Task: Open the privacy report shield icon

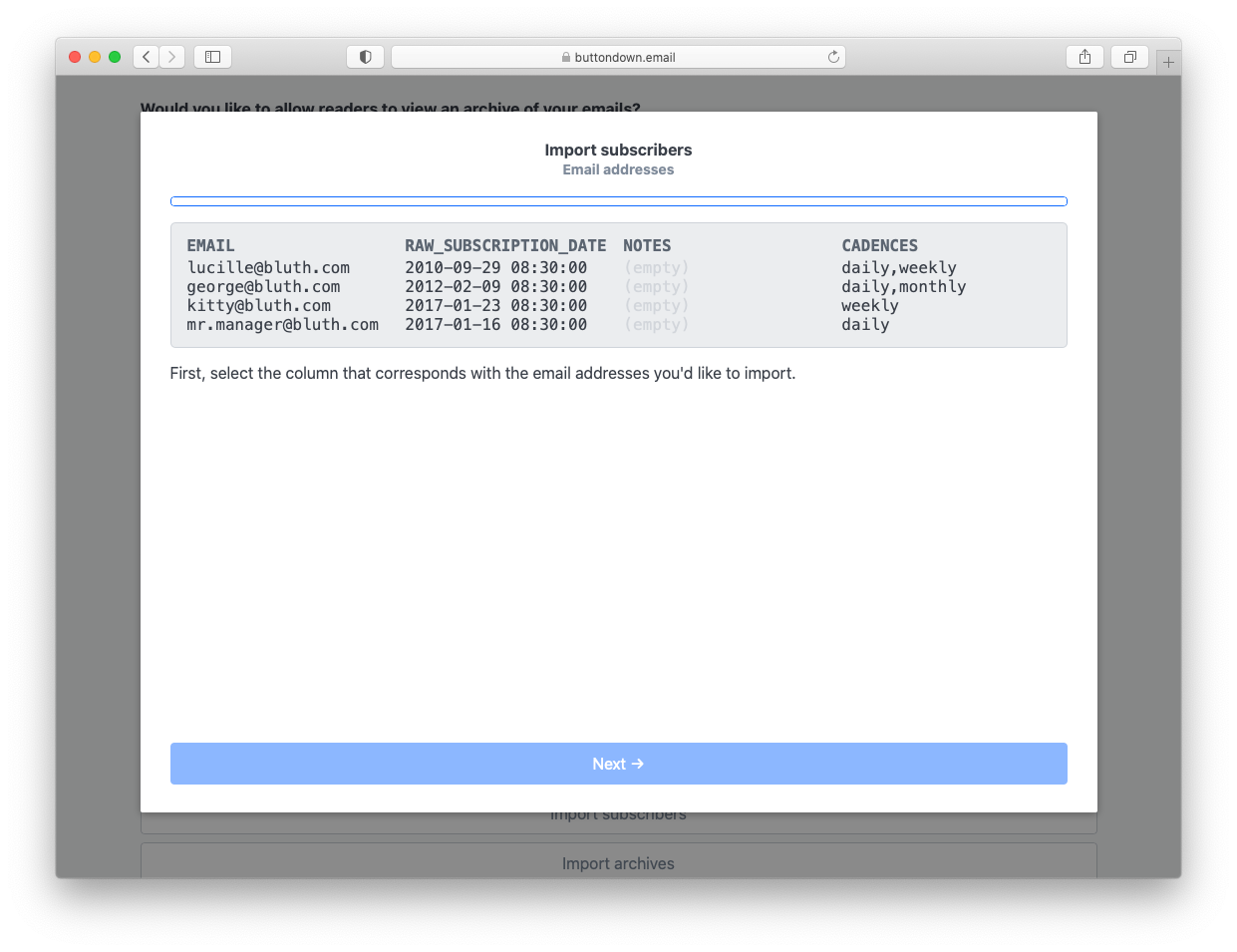Action: click(x=365, y=57)
